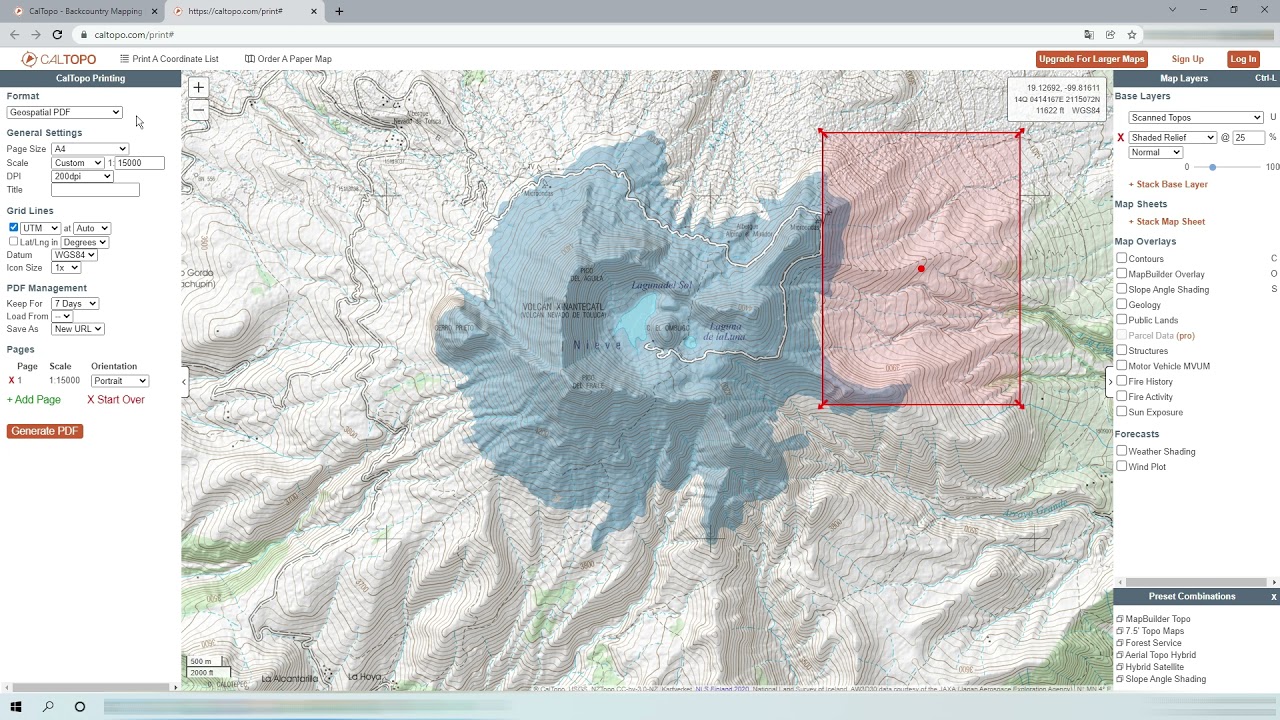Click the bottom-left corner handle of print area

click(x=822, y=405)
